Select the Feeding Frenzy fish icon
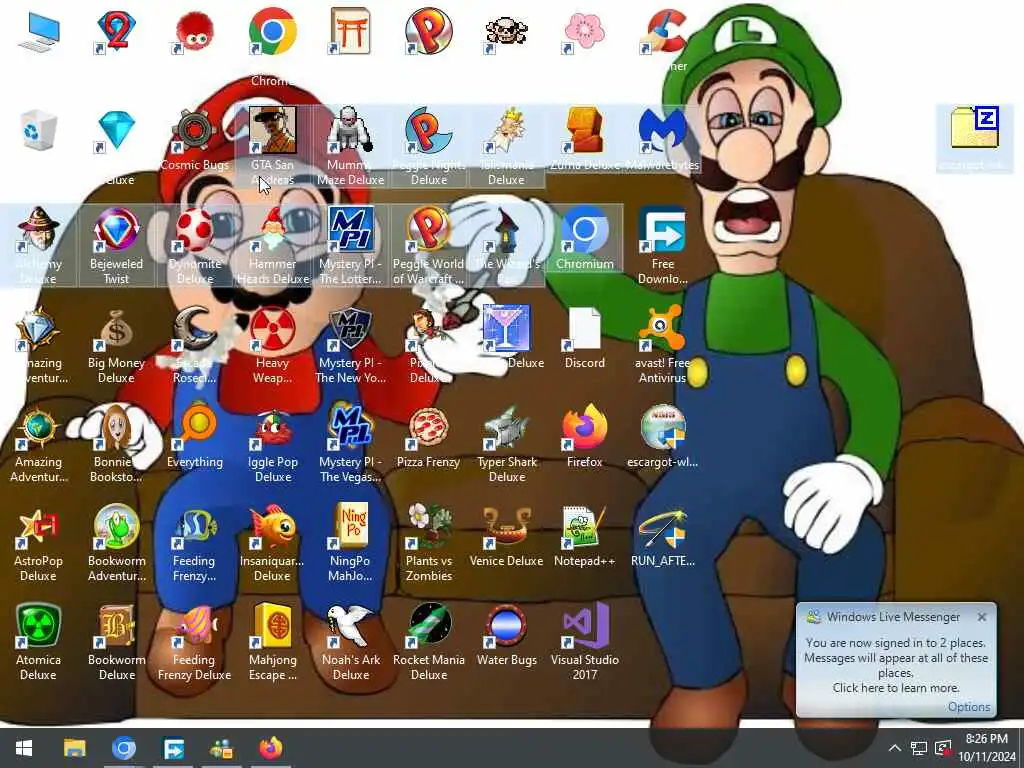1024x768 pixels. [194, 526]
